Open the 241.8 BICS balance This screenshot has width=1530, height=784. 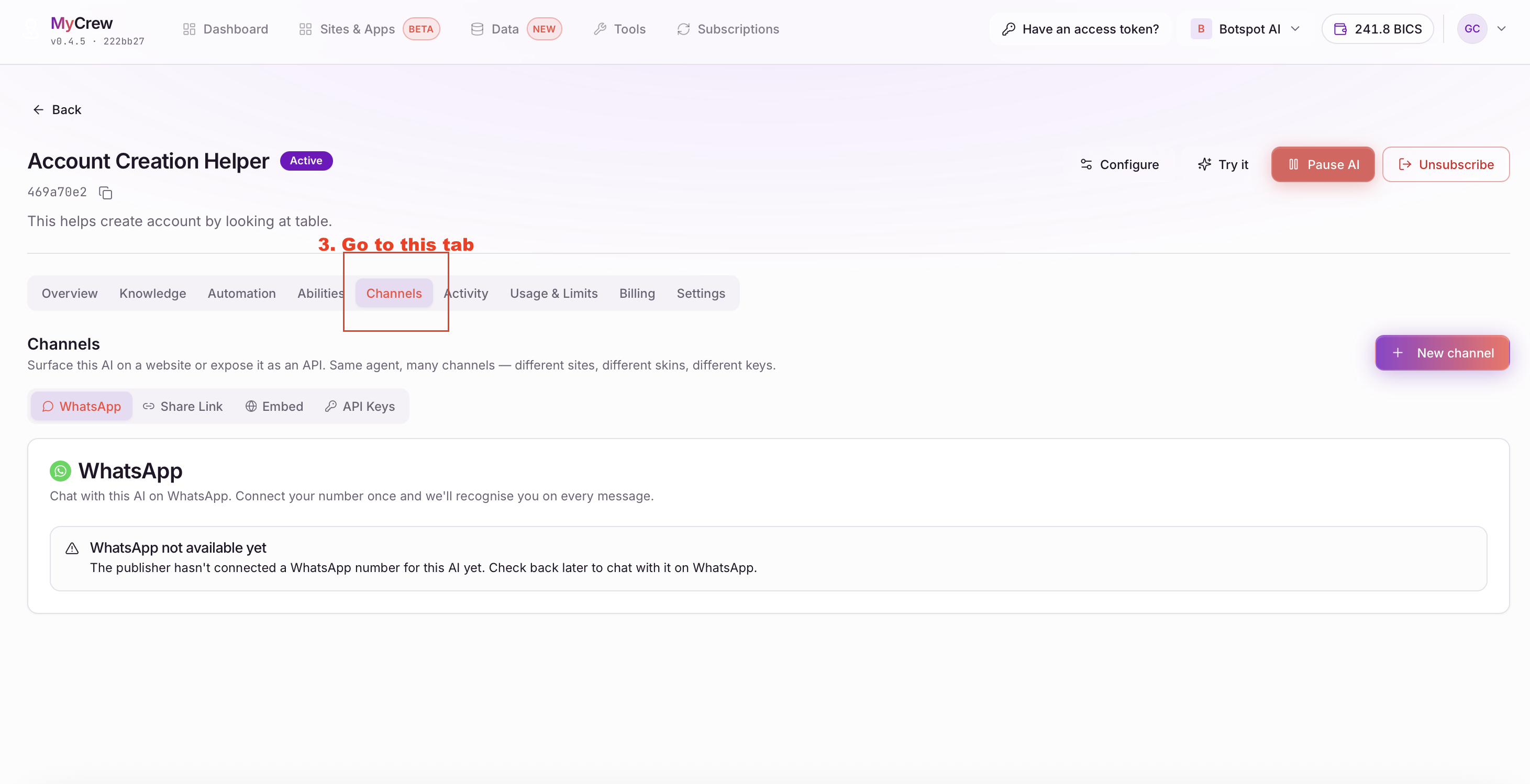[1377, 29]
